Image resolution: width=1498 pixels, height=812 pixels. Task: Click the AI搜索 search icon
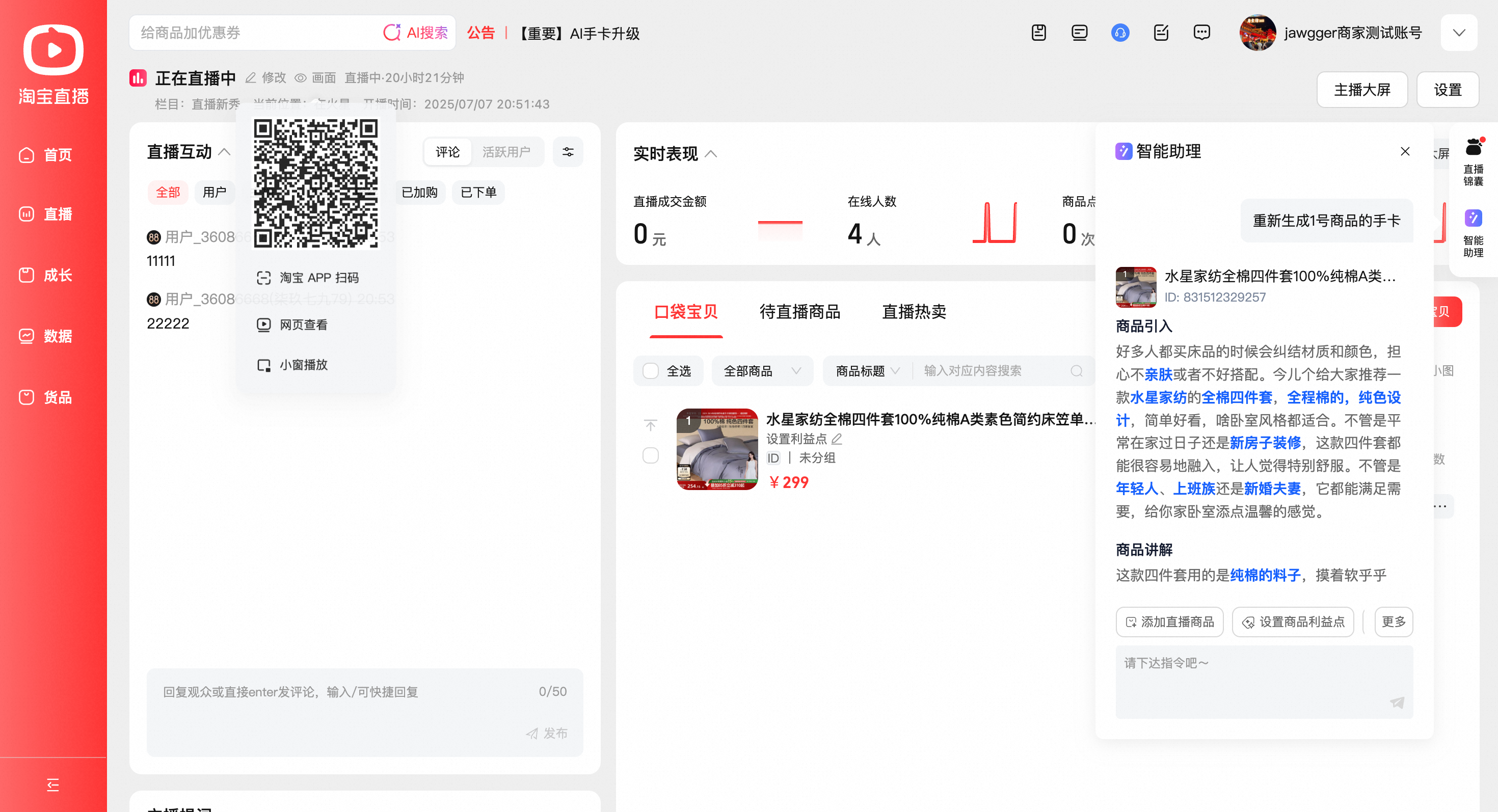point(392,33)
